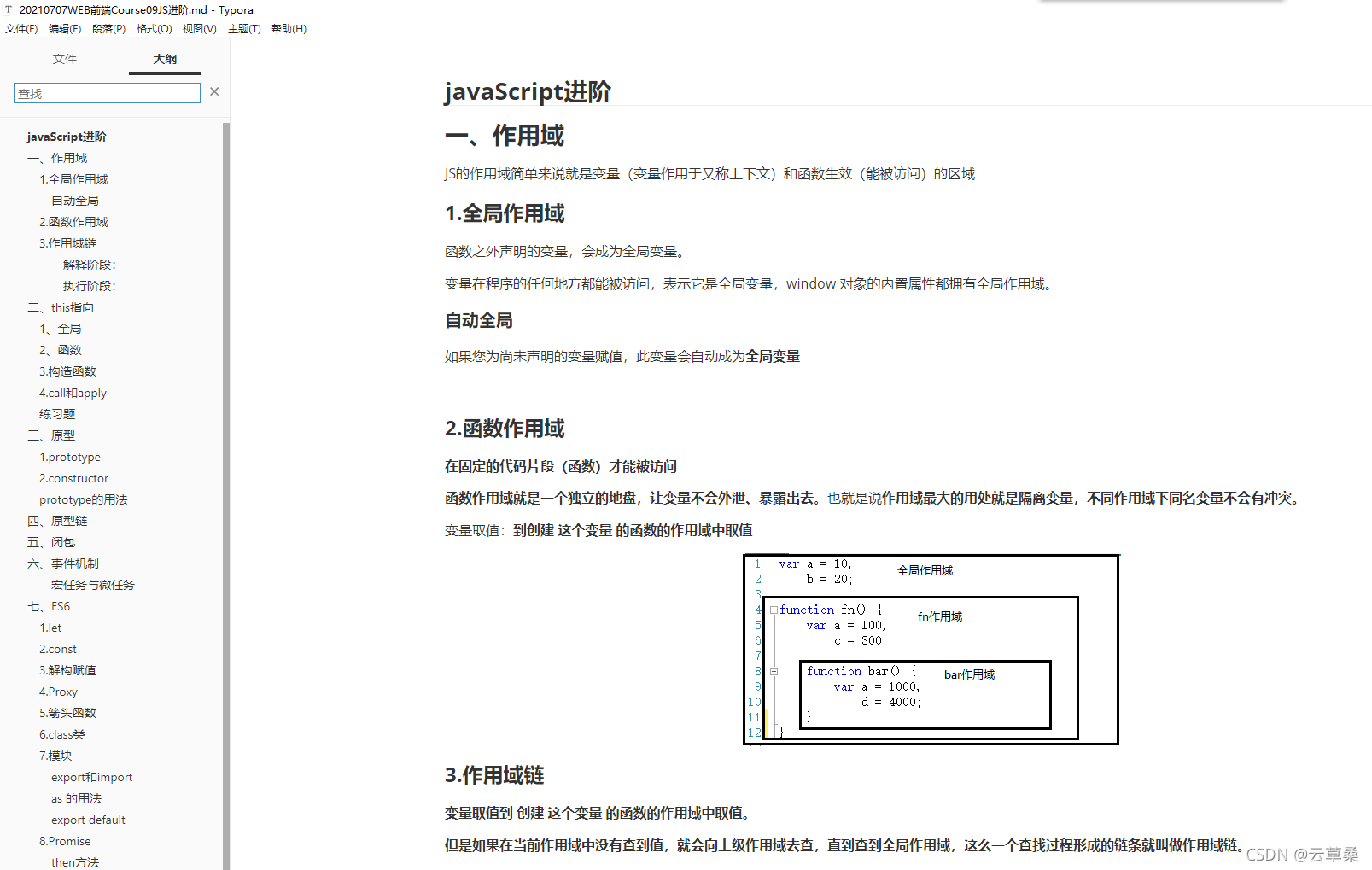Select 1.全局作用域 in the outline

pyautogui.click(x=73, y=179)
